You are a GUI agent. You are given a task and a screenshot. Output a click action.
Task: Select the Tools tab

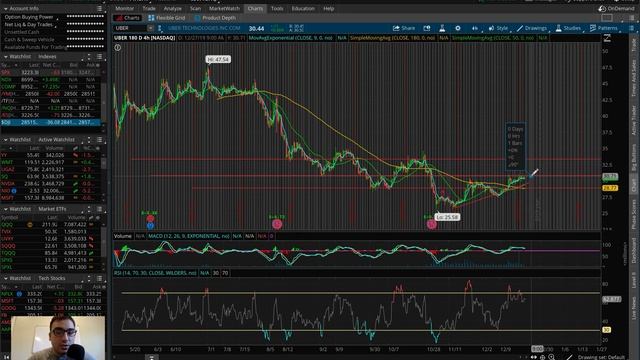(x=277, y=9)
